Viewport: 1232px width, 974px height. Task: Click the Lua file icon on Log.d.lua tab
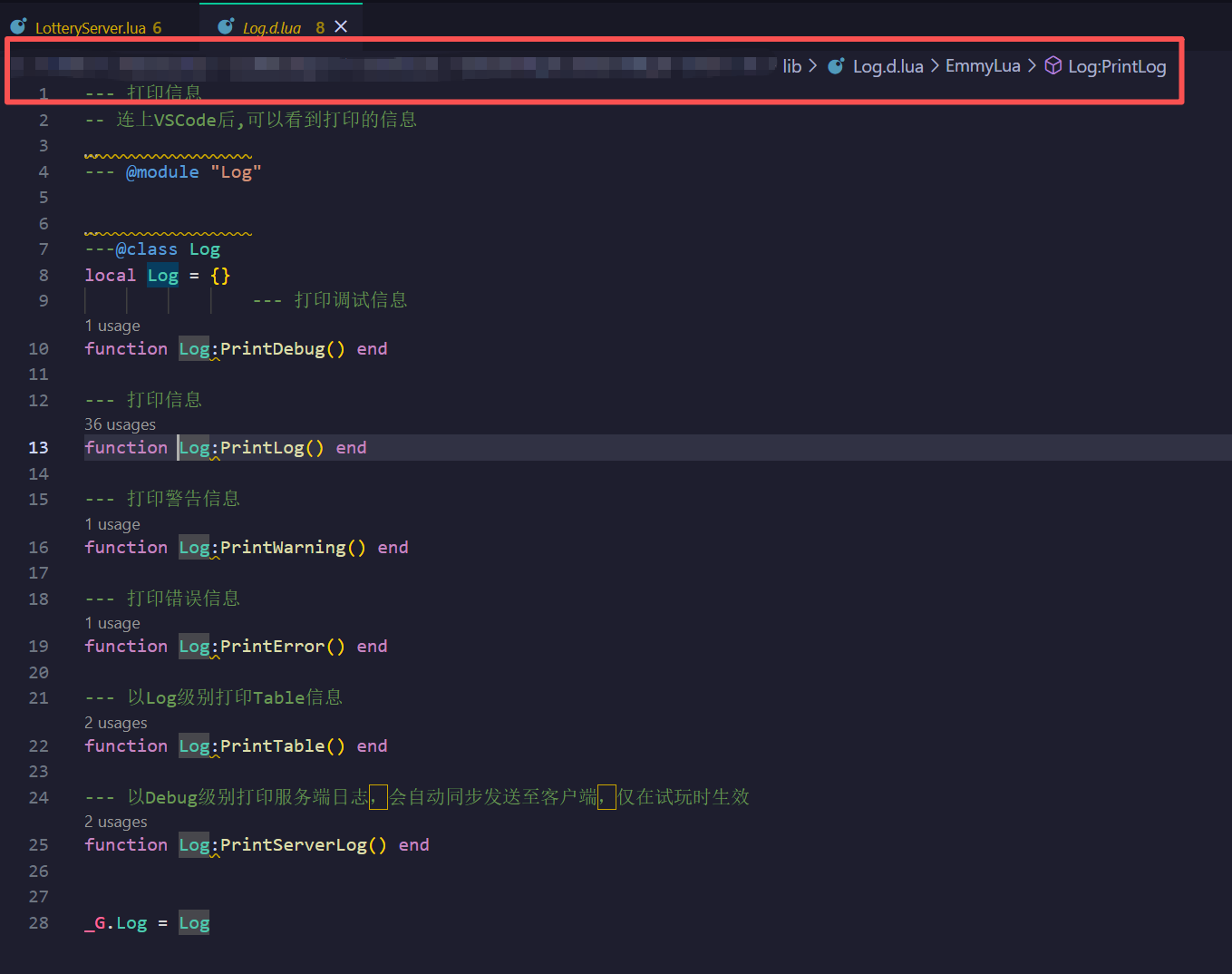pyautogui.click(x=226, y=27)
